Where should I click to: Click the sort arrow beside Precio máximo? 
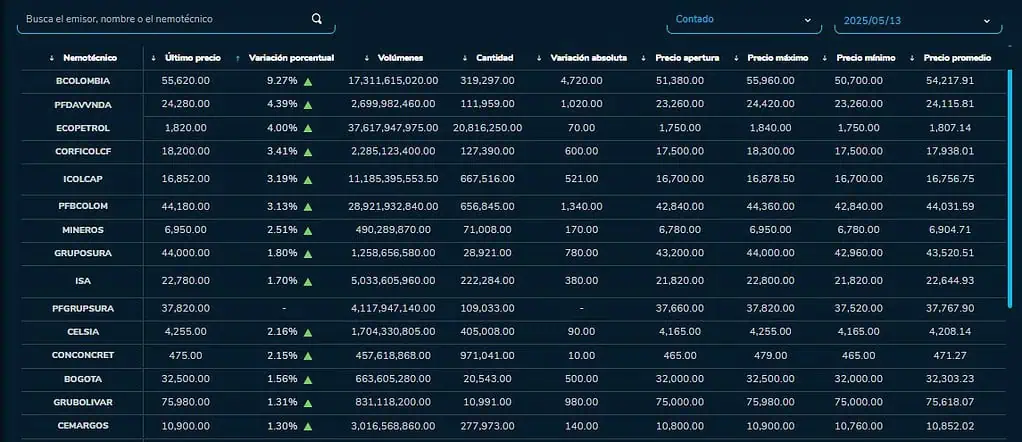[737, 58]
